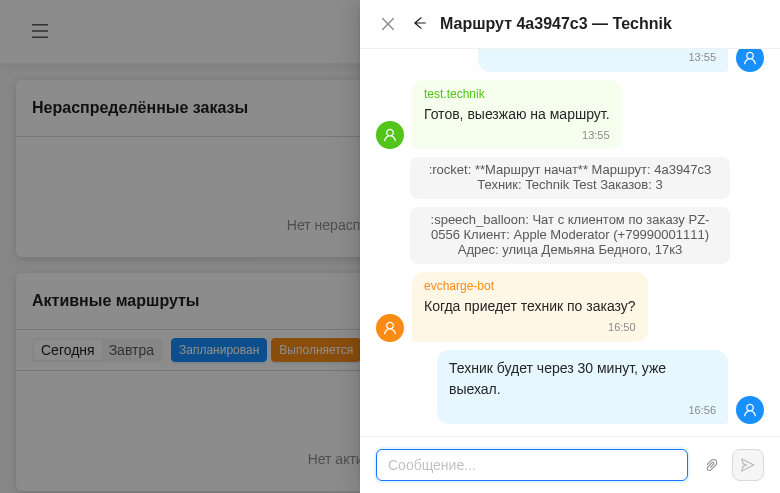
Task: Close the chat panel with X icon
Action: pos(388,24)
